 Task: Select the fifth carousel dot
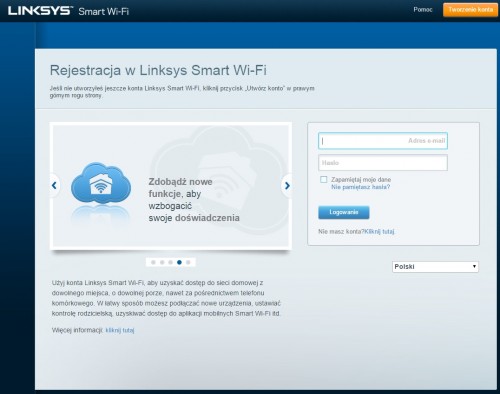click(x=188, y=262)
